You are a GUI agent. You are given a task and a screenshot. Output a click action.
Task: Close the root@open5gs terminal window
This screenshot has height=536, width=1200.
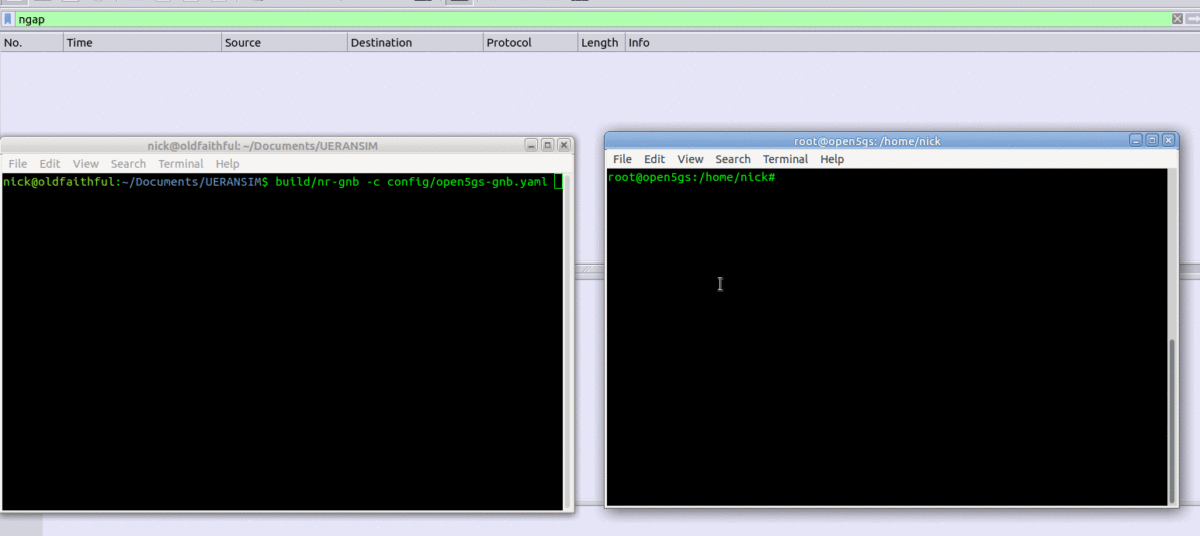point(1168,141)
